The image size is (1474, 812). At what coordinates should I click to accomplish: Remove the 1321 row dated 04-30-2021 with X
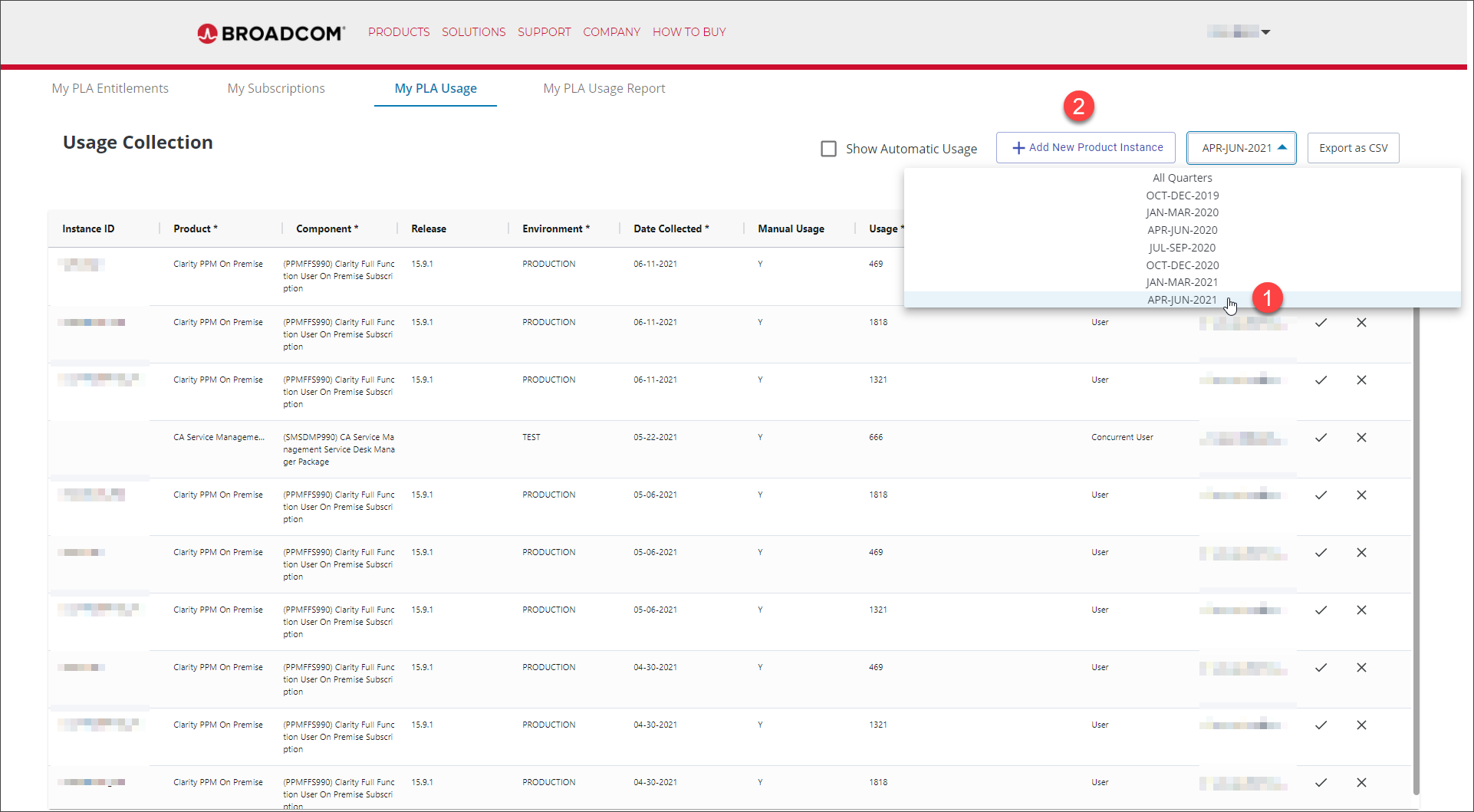tap(1361, 725)
